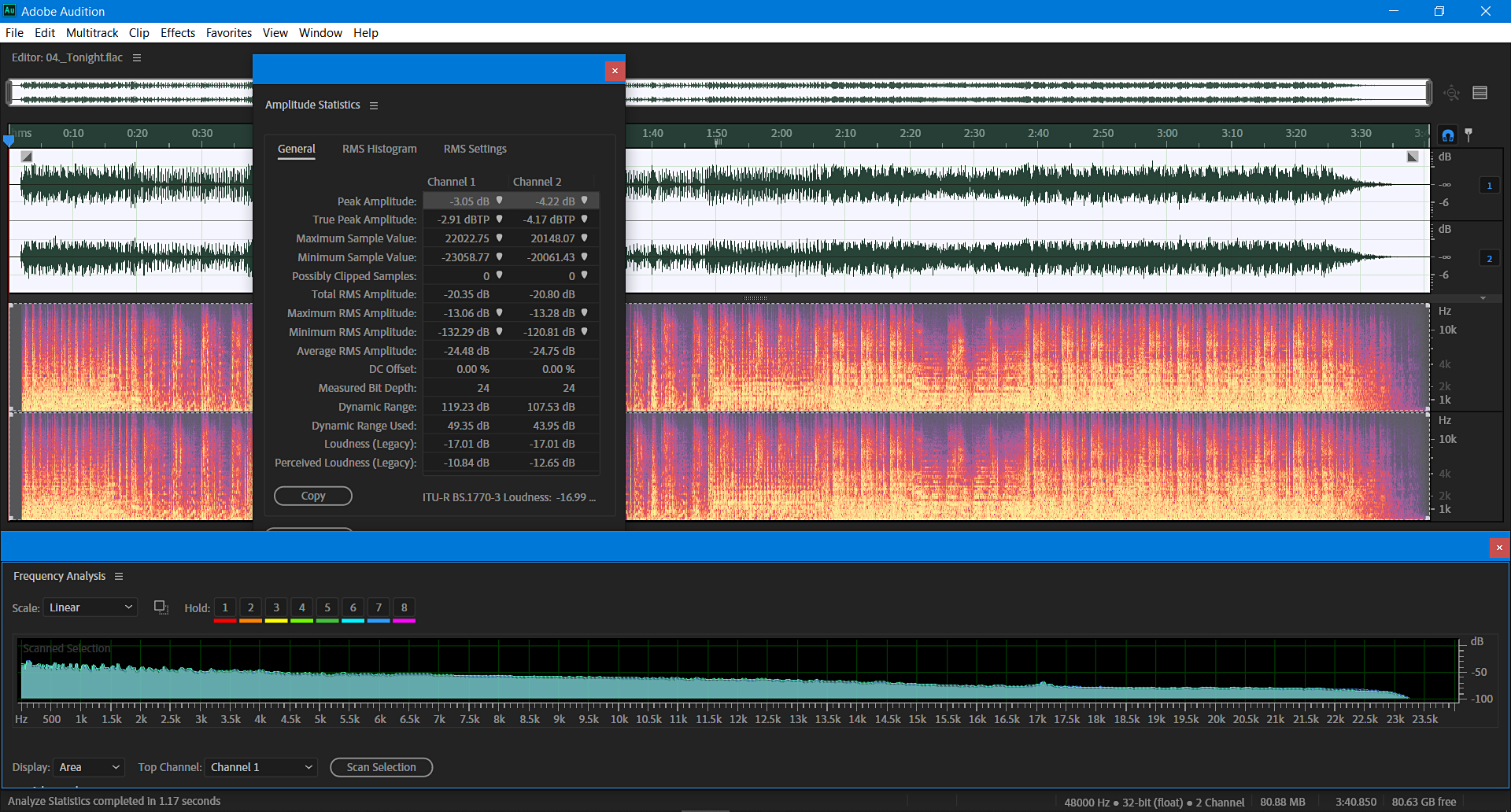Click the Scan Selection button
Image resolution: width=1511 pixels, height=812 pixels.
coord(381,767)
